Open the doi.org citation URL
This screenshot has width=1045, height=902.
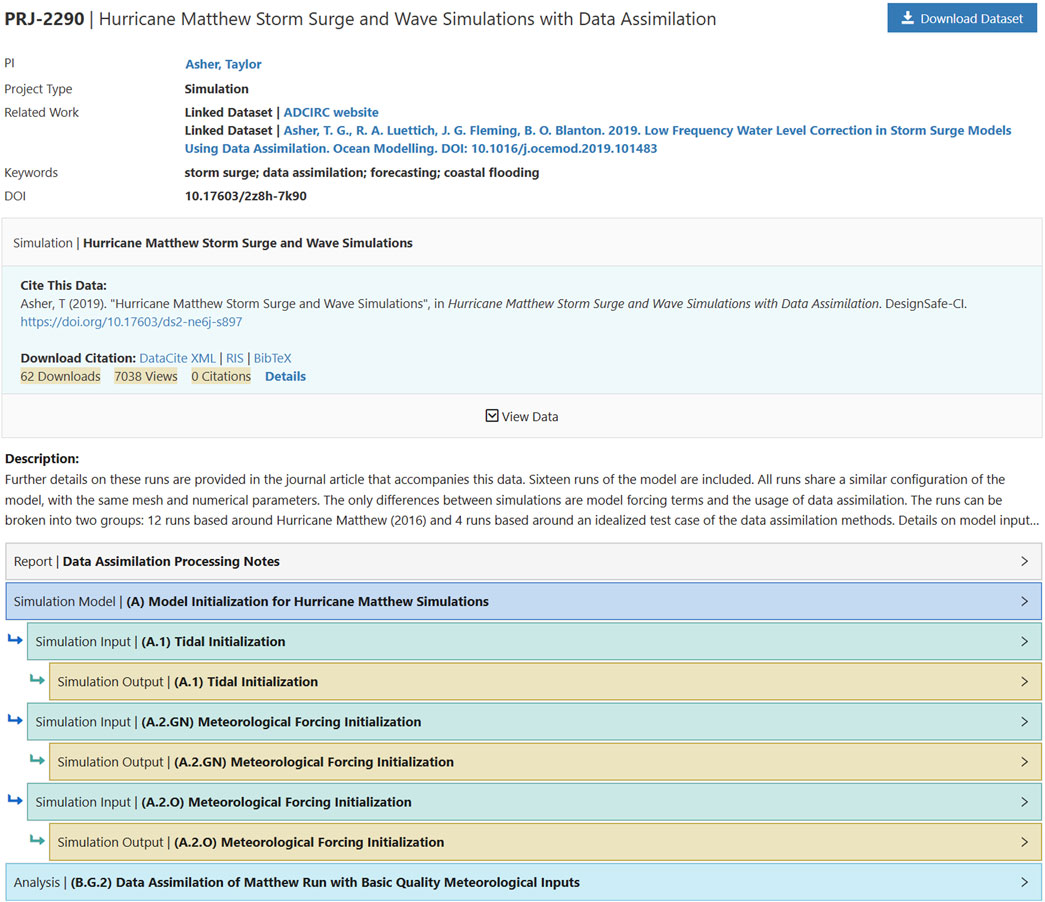[x=131, y=321]
